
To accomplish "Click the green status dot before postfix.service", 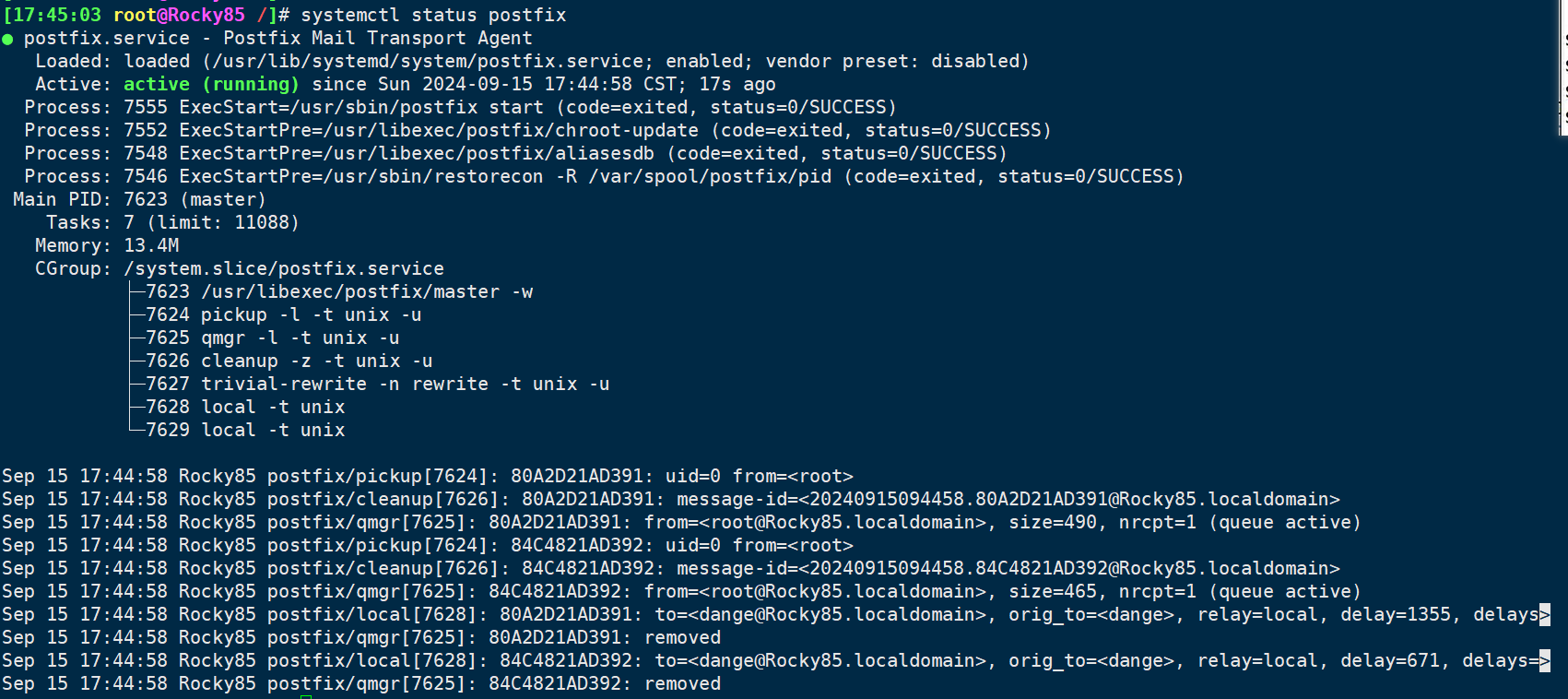I will [x=7, y=39].
